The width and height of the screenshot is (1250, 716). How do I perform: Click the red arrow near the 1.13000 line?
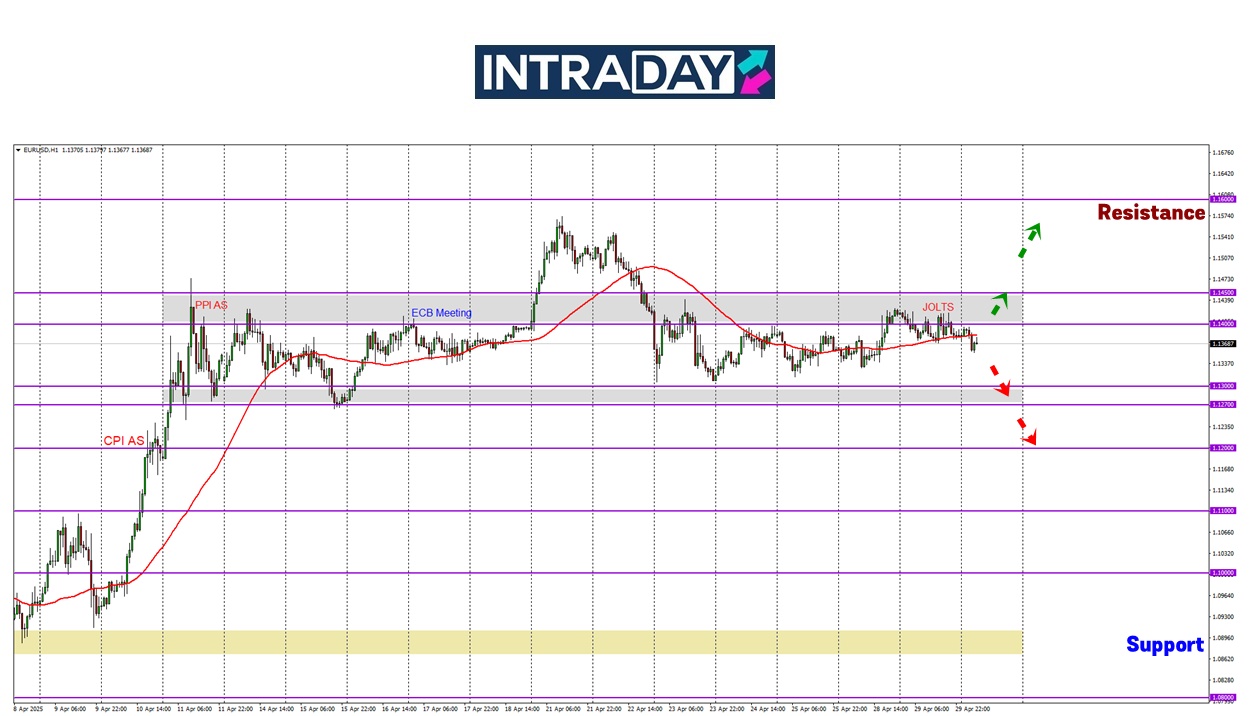tap(999, 381)
